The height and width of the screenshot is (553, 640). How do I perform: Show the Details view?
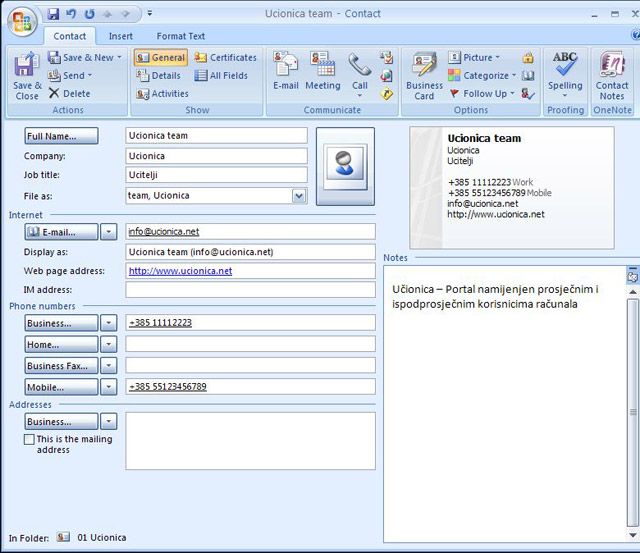158,76
